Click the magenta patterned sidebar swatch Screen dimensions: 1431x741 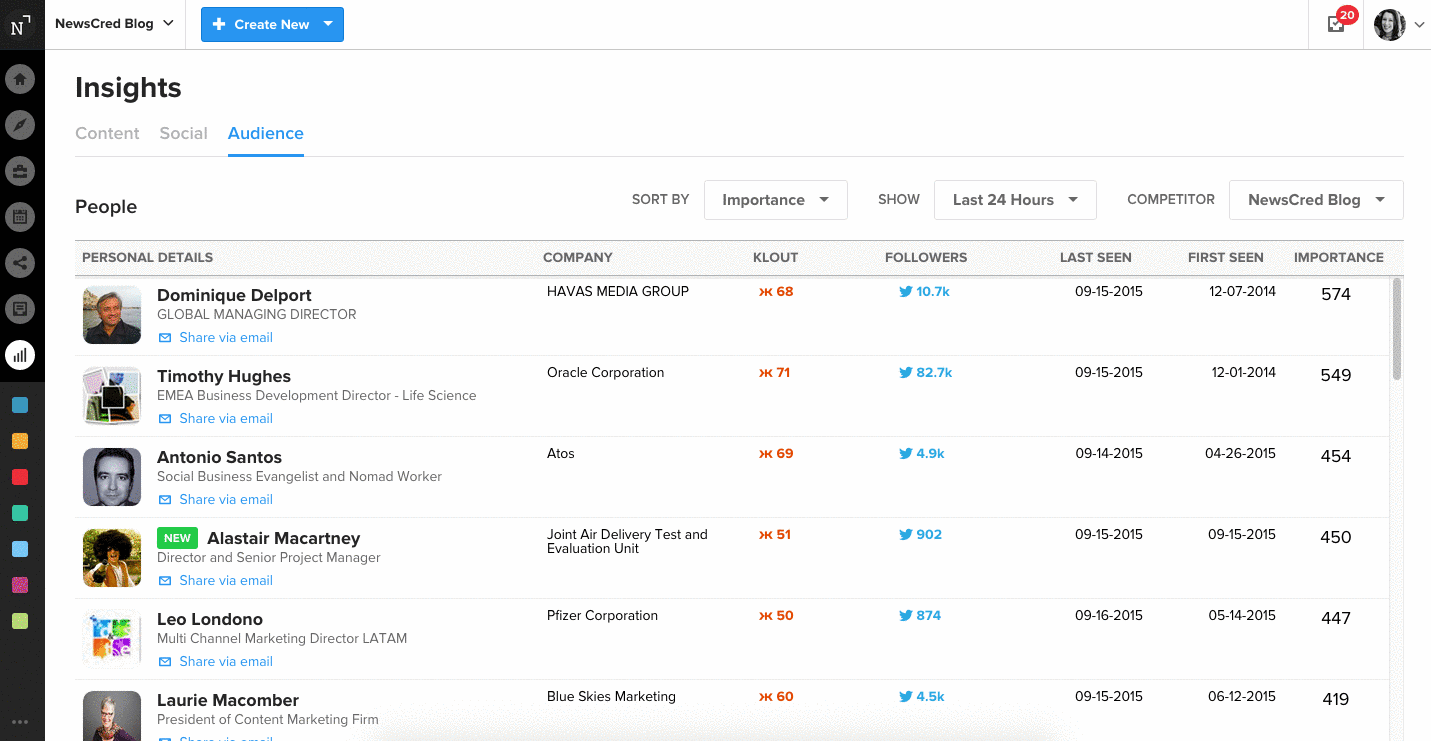20,585
